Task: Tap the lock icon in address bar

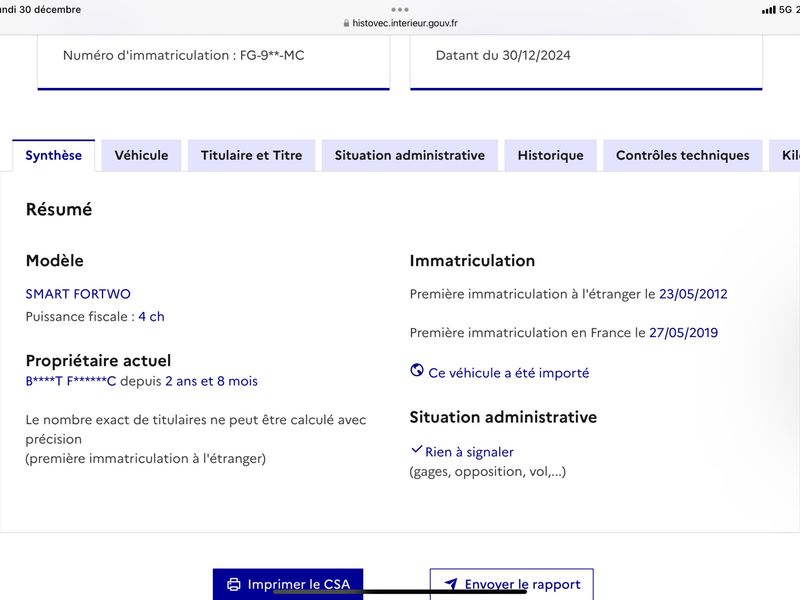Action: (x=346, y=23)
